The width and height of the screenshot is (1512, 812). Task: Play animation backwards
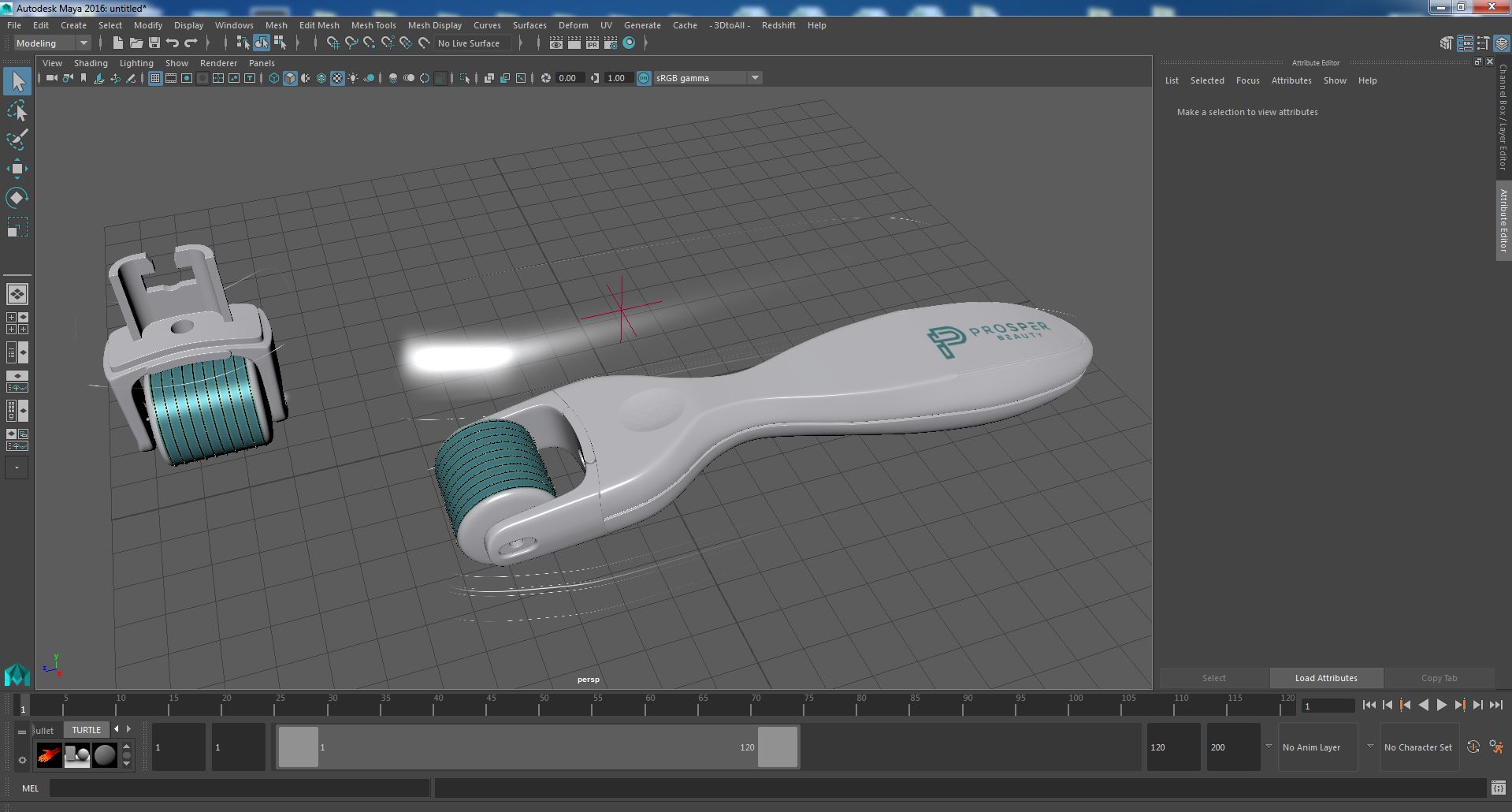(1423, 706)
